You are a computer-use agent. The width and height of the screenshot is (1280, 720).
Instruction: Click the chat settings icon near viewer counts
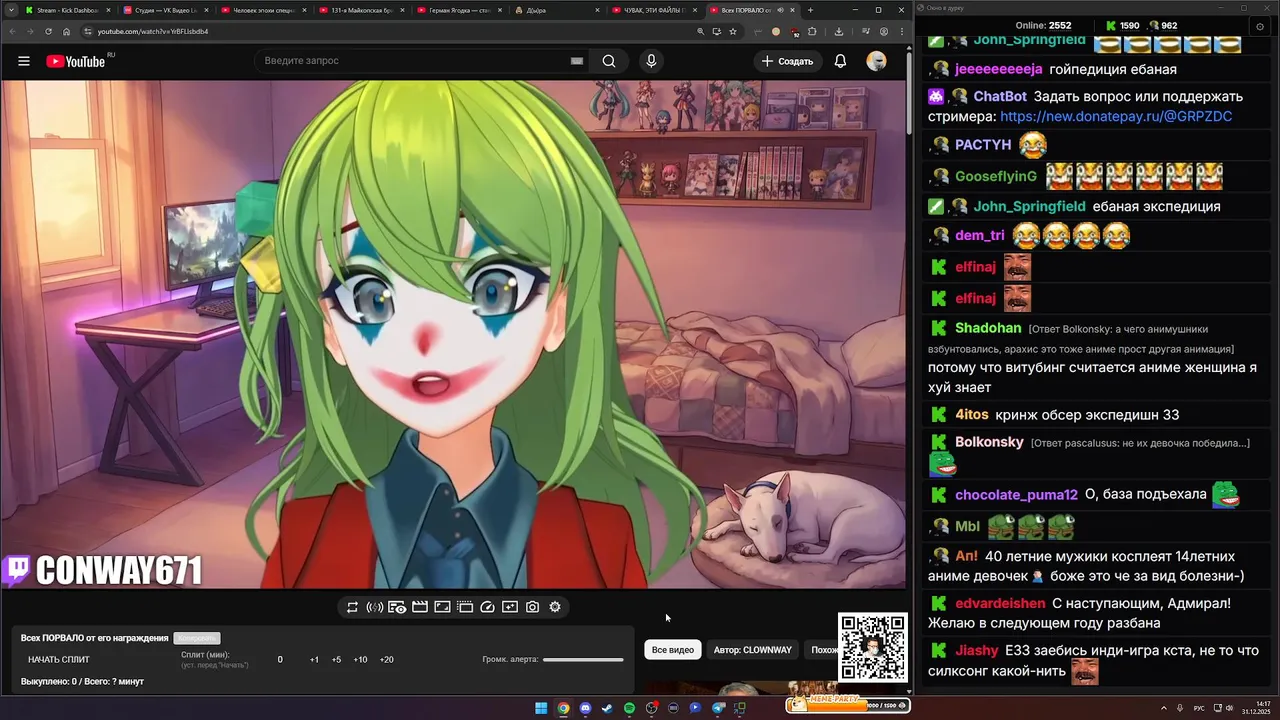(1259, 26)
